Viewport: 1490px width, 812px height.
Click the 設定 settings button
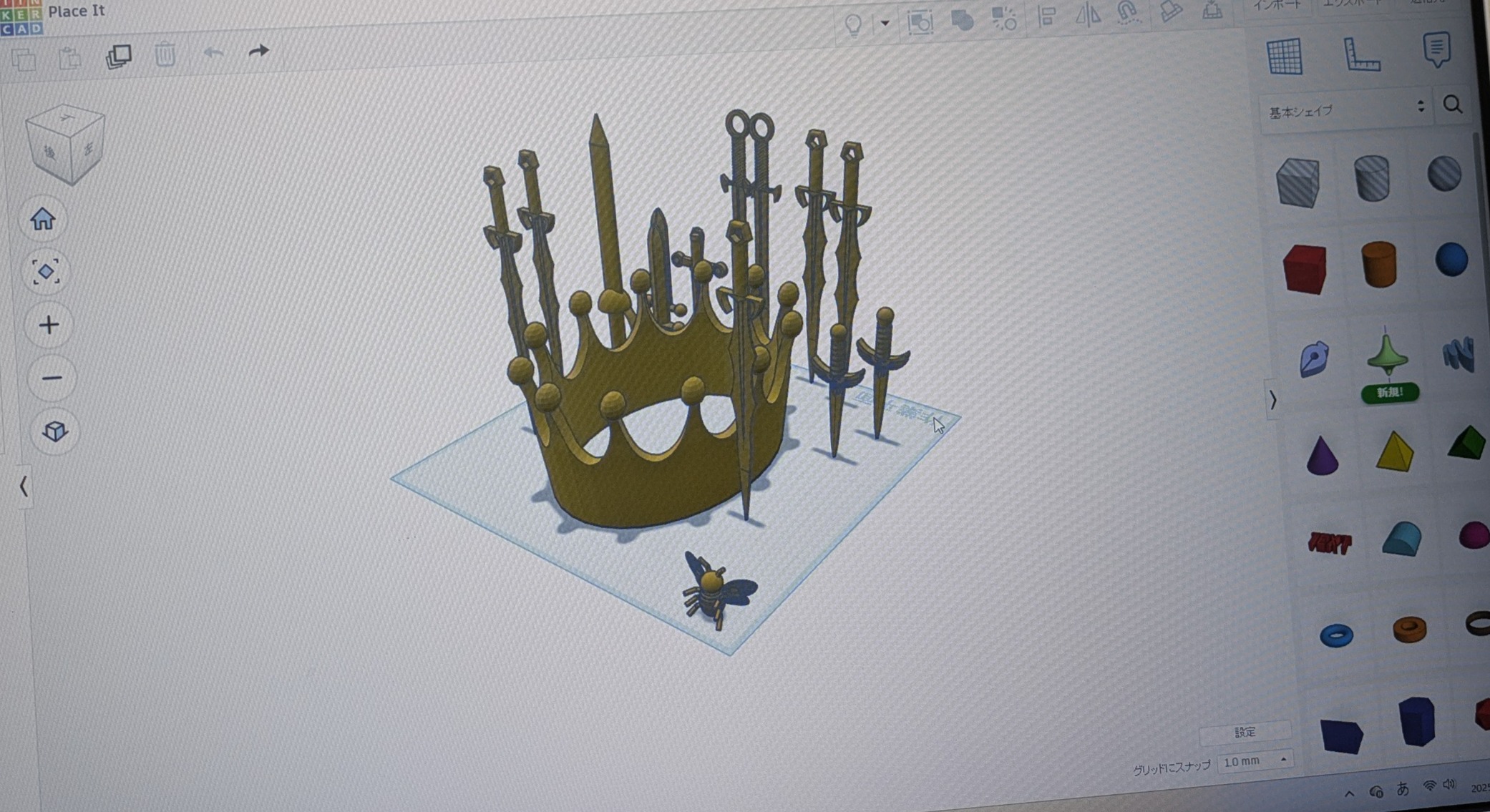tap(1245, 732)
